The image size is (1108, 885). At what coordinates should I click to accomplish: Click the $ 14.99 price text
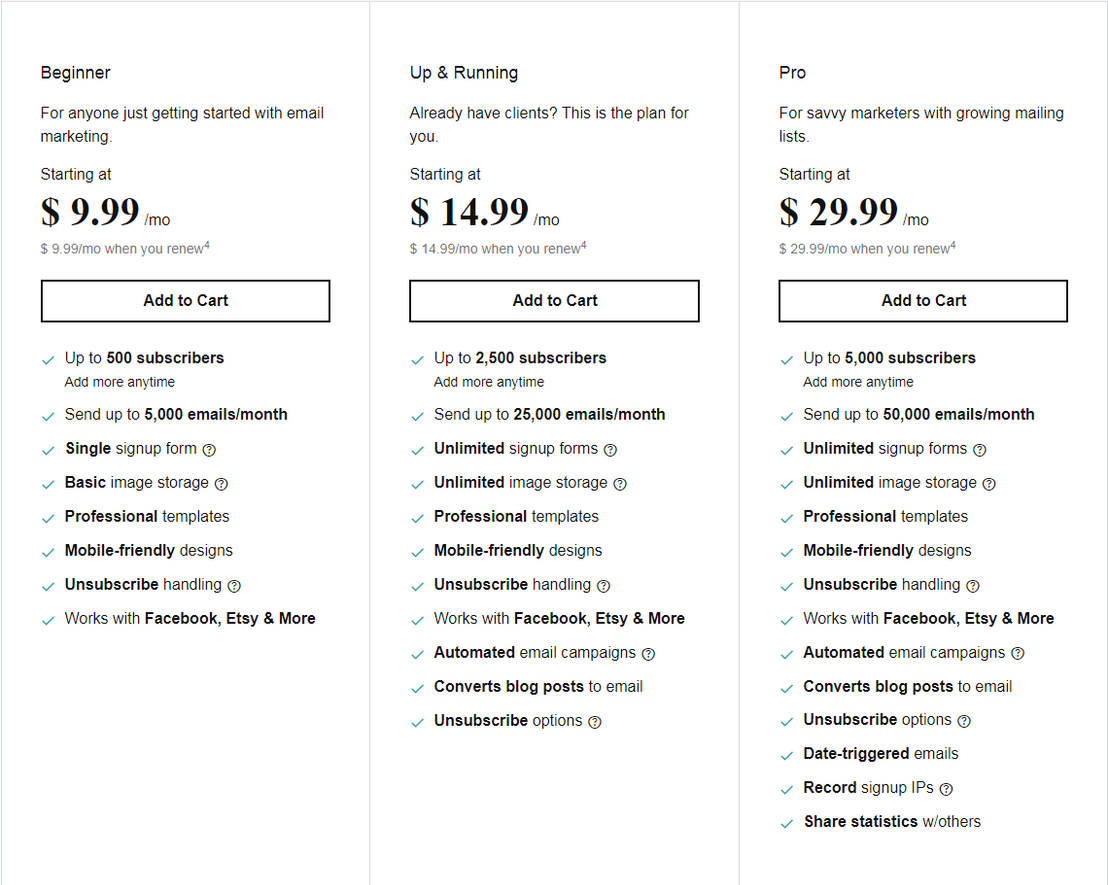(x=470, y=212)
